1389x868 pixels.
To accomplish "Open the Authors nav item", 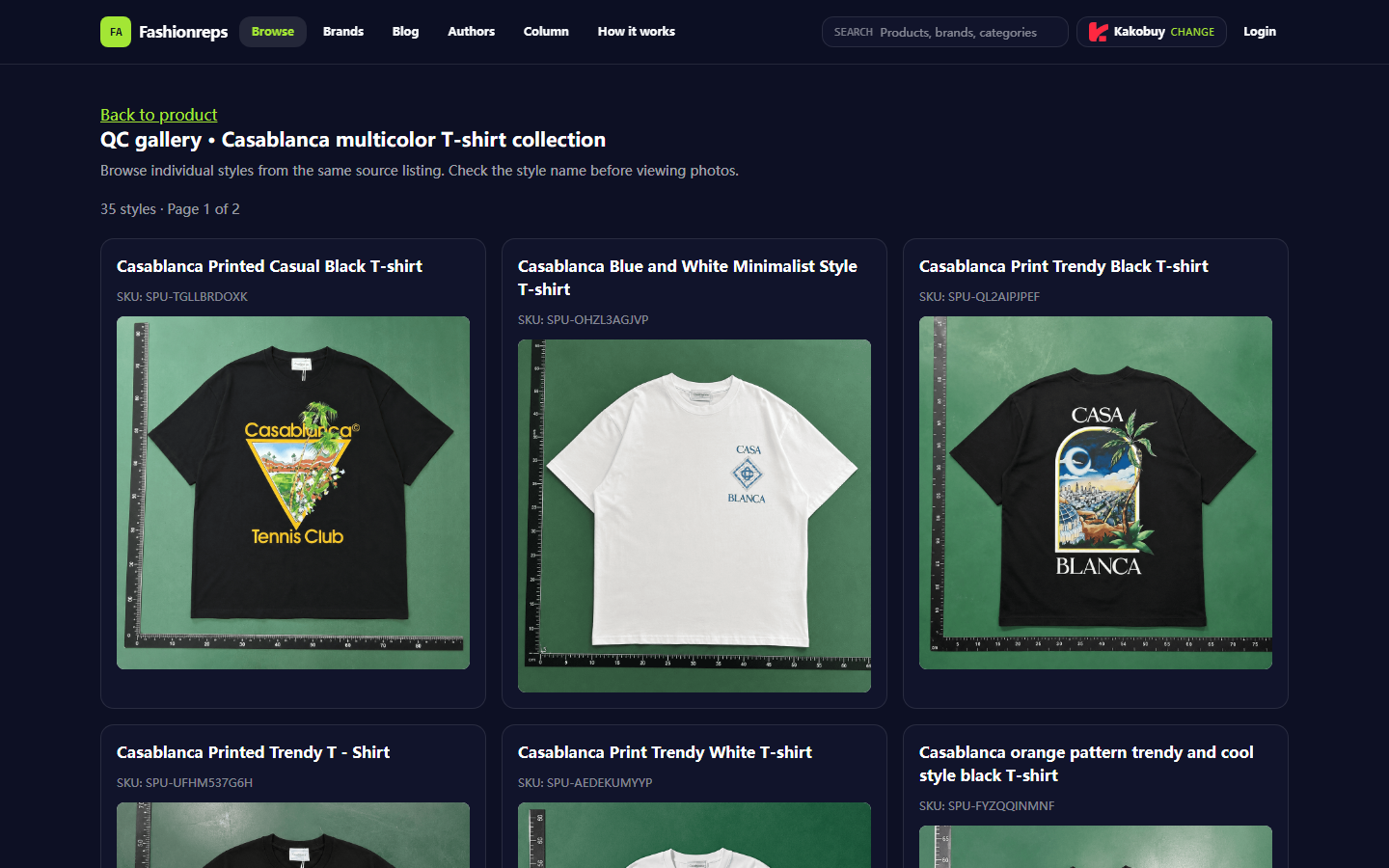I will (x=471, y=32).
